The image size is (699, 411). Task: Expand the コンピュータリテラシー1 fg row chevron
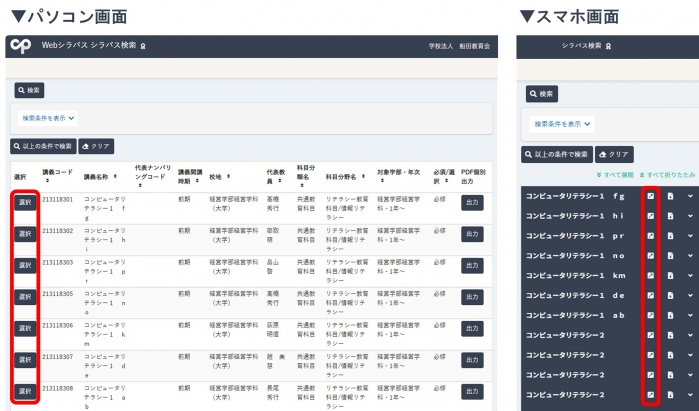(689, 196)
